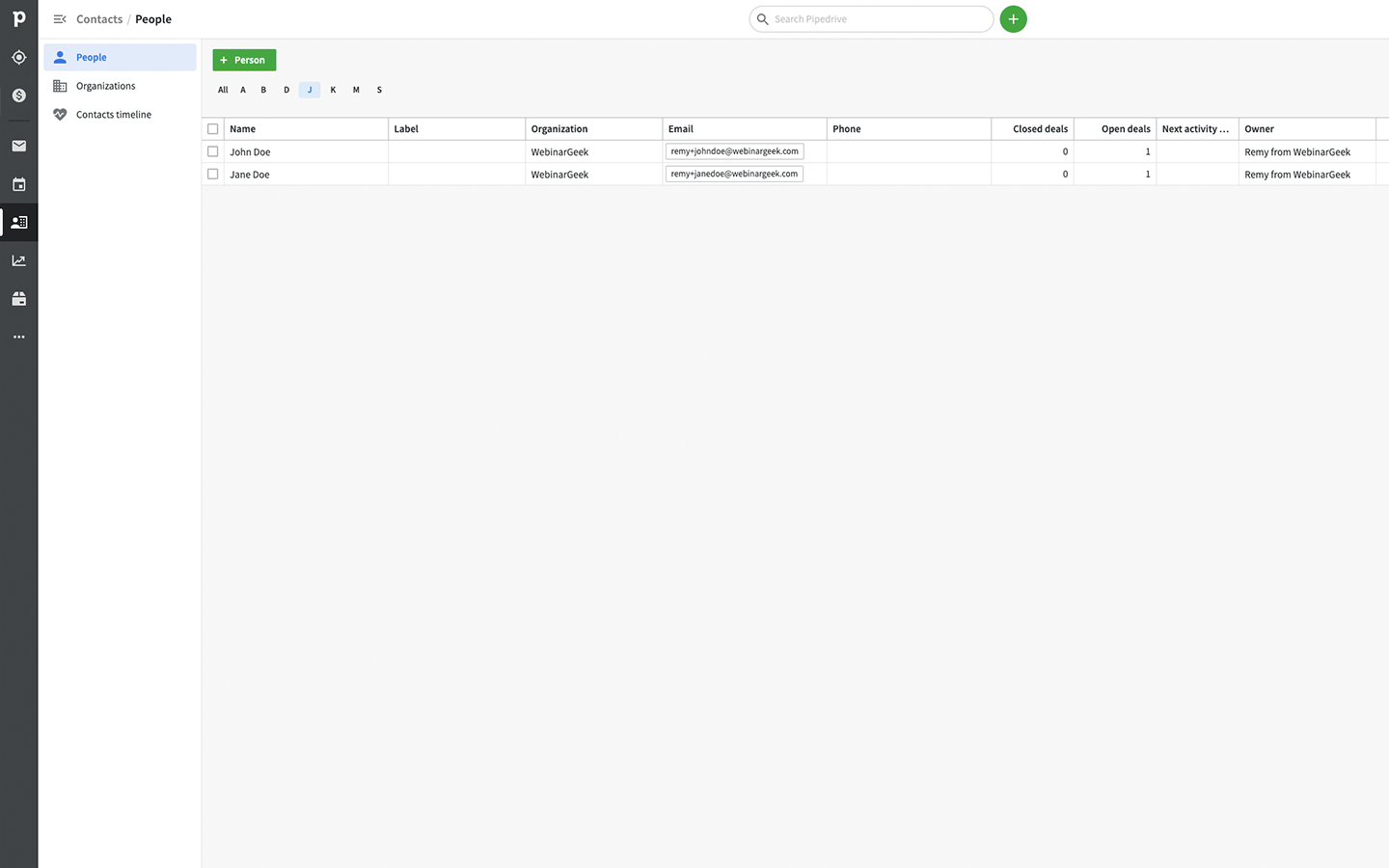Collapse the navigation menu toggle icon
Viewport: 1389px width, 868px height.
click(59, 19)
